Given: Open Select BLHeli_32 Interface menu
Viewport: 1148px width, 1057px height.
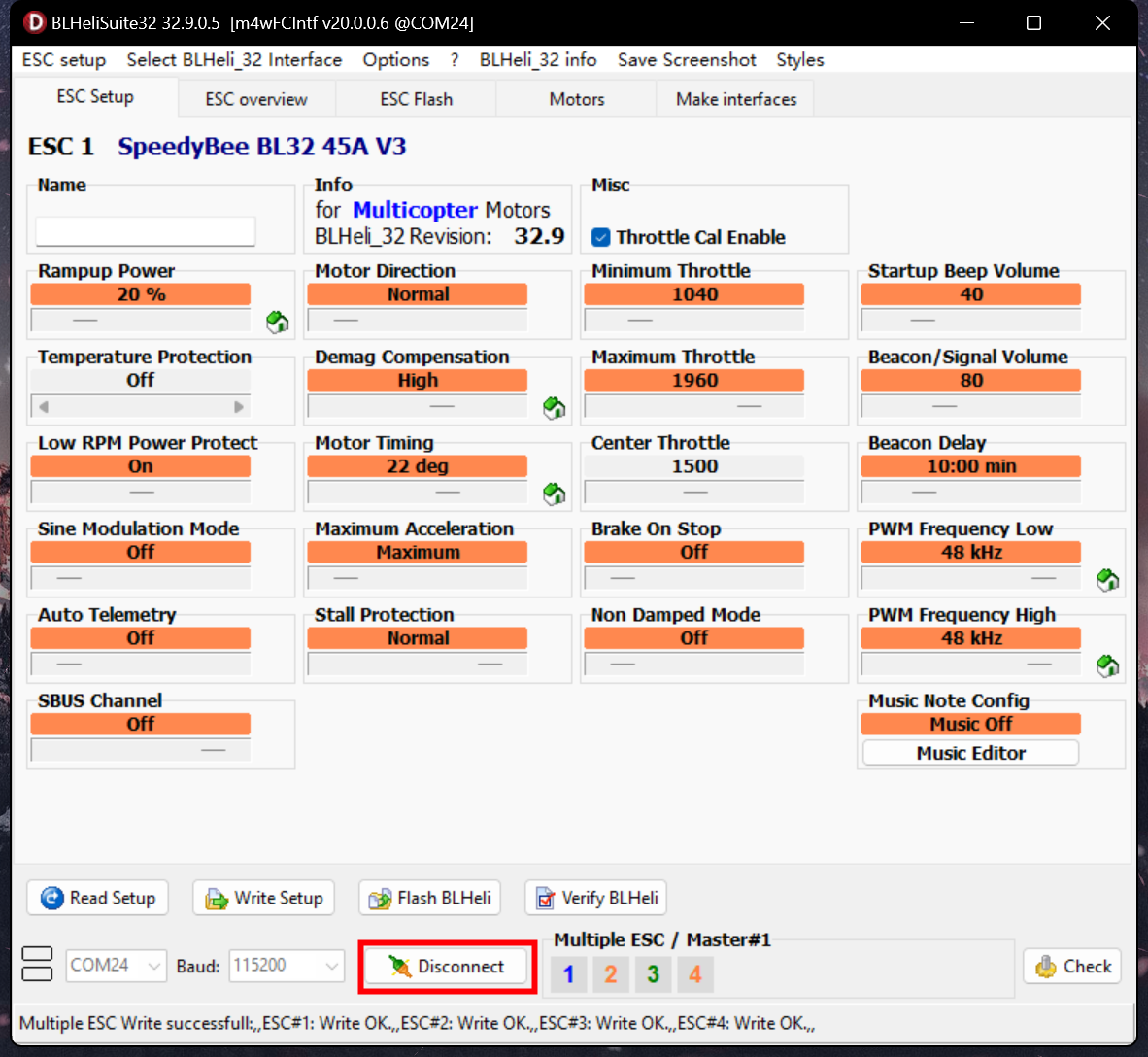Looking at the screenshot, I should point(234,60).
